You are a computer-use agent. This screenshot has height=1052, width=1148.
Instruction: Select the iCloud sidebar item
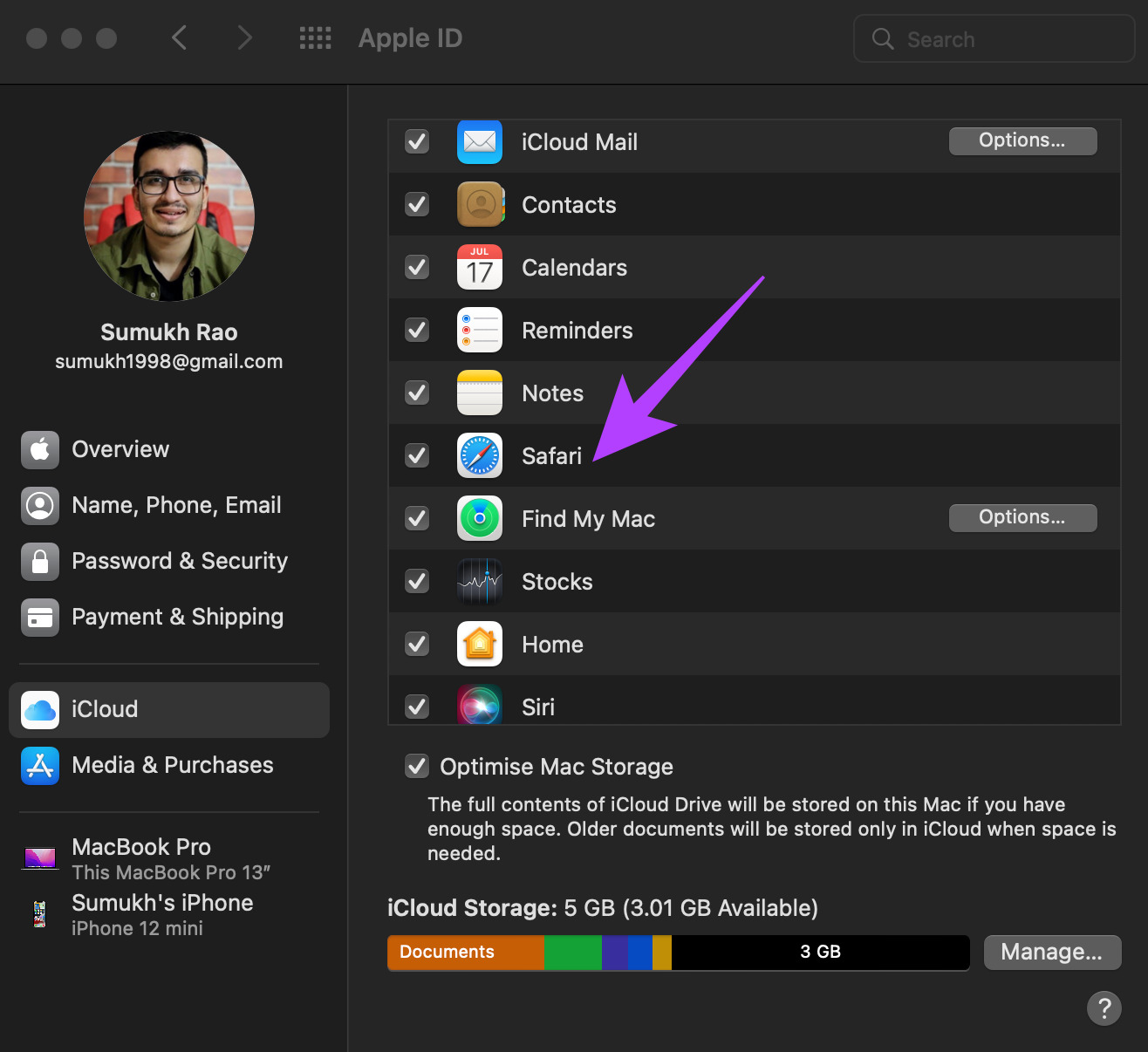169,710
